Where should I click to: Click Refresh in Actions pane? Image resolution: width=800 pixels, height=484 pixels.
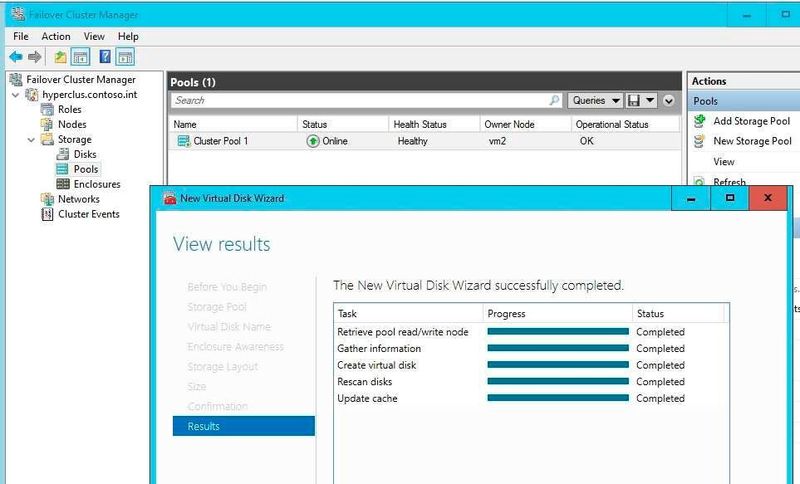coord(729,182)
